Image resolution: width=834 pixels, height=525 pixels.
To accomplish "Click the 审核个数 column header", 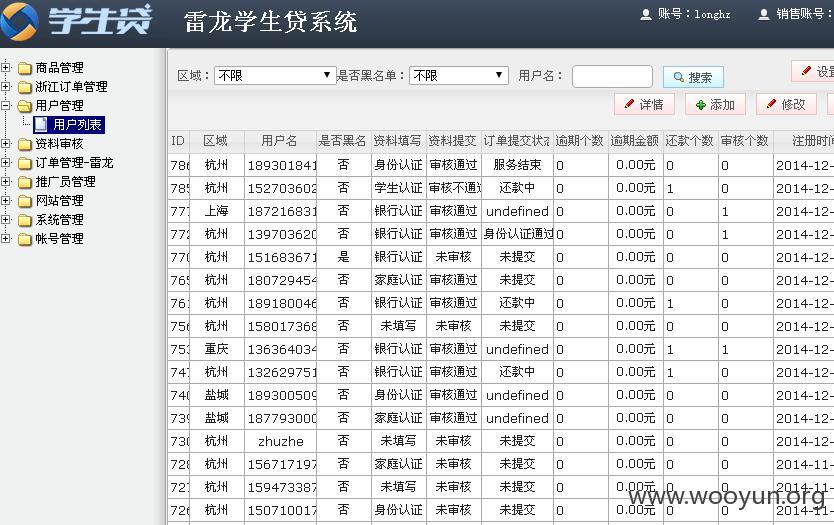I will [x=746, y=141].
